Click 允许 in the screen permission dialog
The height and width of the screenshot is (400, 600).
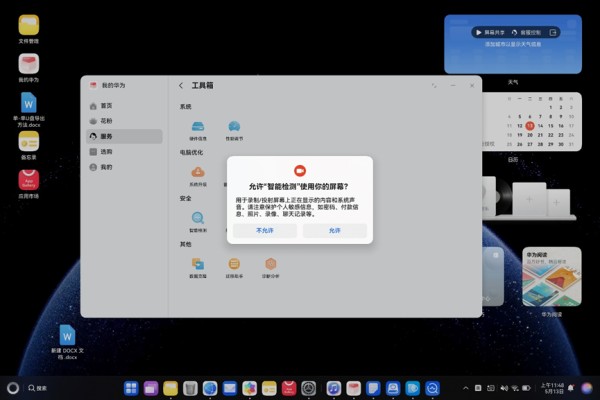(334, 230)
